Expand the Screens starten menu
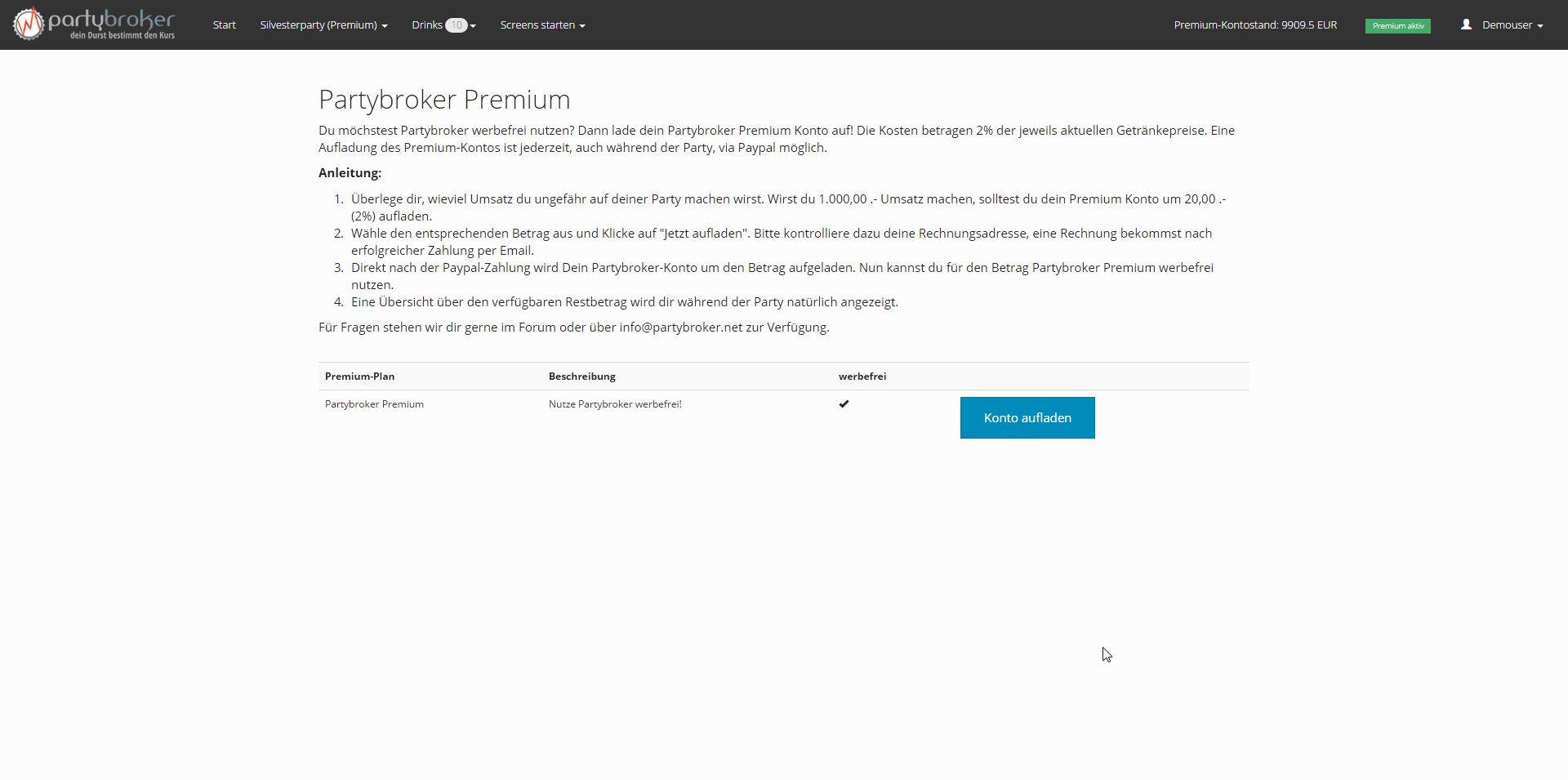The height and width of the screenshot is (780, 1568). (542, 25)
